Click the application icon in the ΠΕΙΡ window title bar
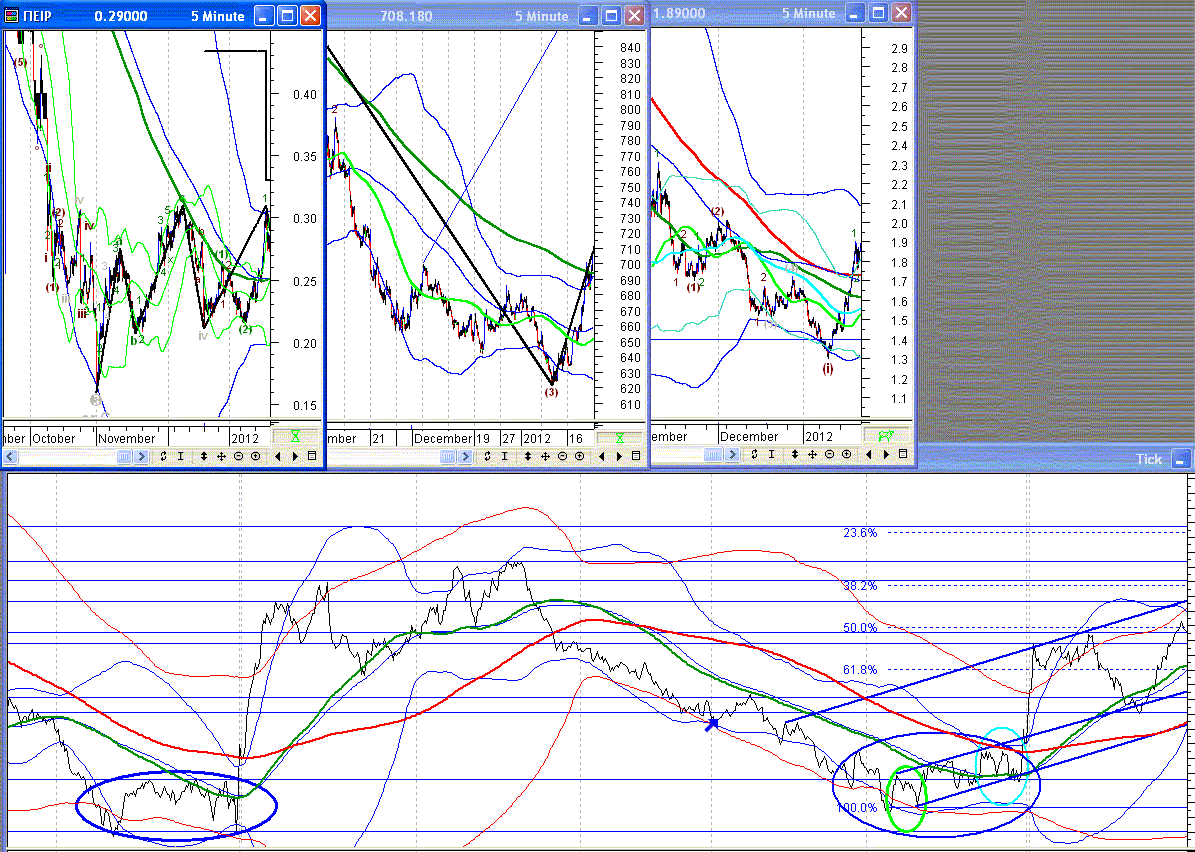The width and height of the screenshot is (1195, 852). click(13, 16)
